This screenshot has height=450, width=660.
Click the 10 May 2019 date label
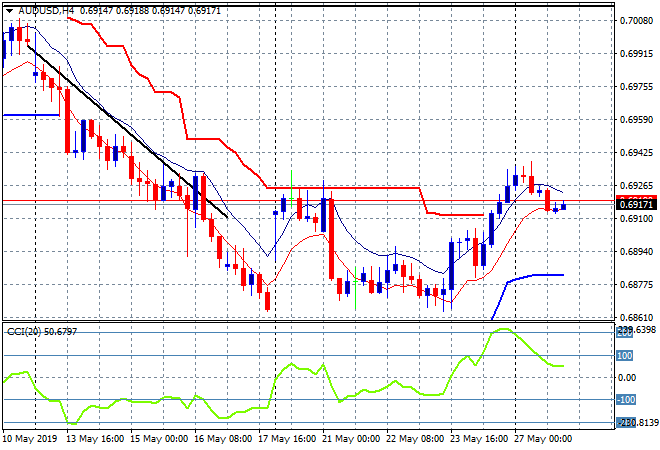[x=29, y=439]
